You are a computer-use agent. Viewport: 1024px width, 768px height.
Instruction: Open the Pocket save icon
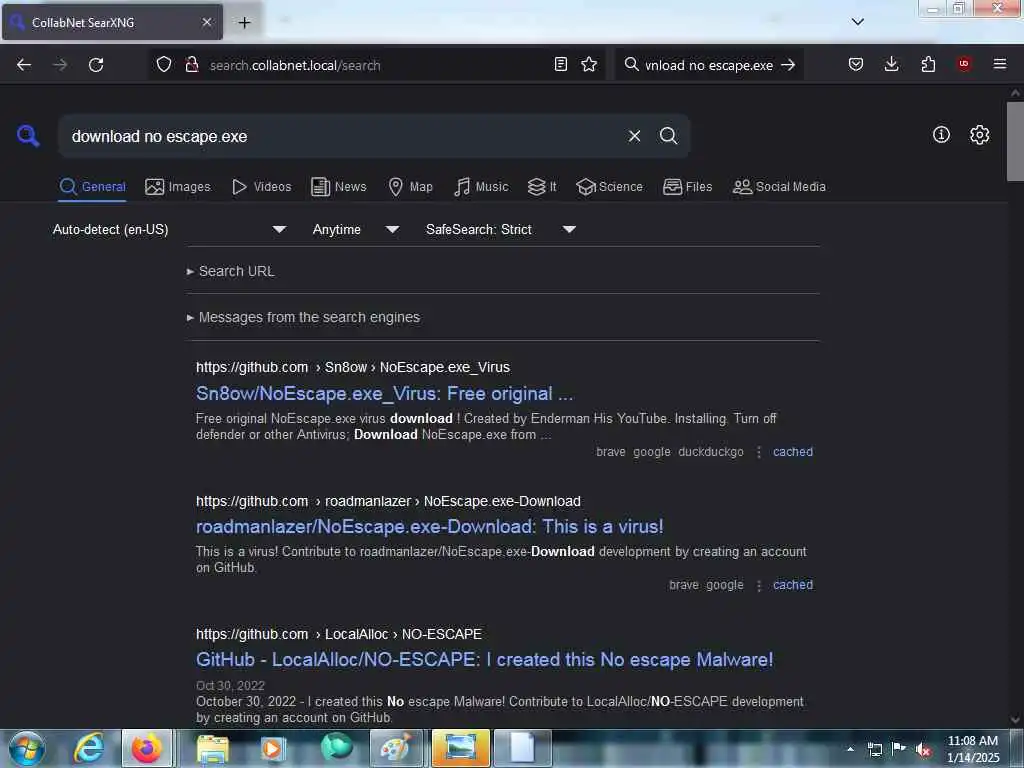[x=856, y=64]
